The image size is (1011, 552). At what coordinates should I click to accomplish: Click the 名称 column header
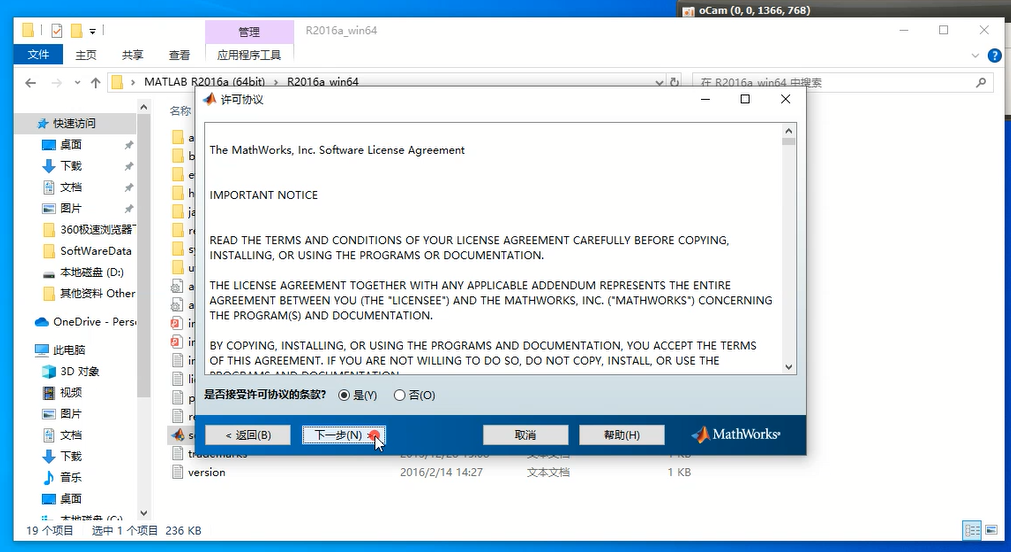coord(181,111)
